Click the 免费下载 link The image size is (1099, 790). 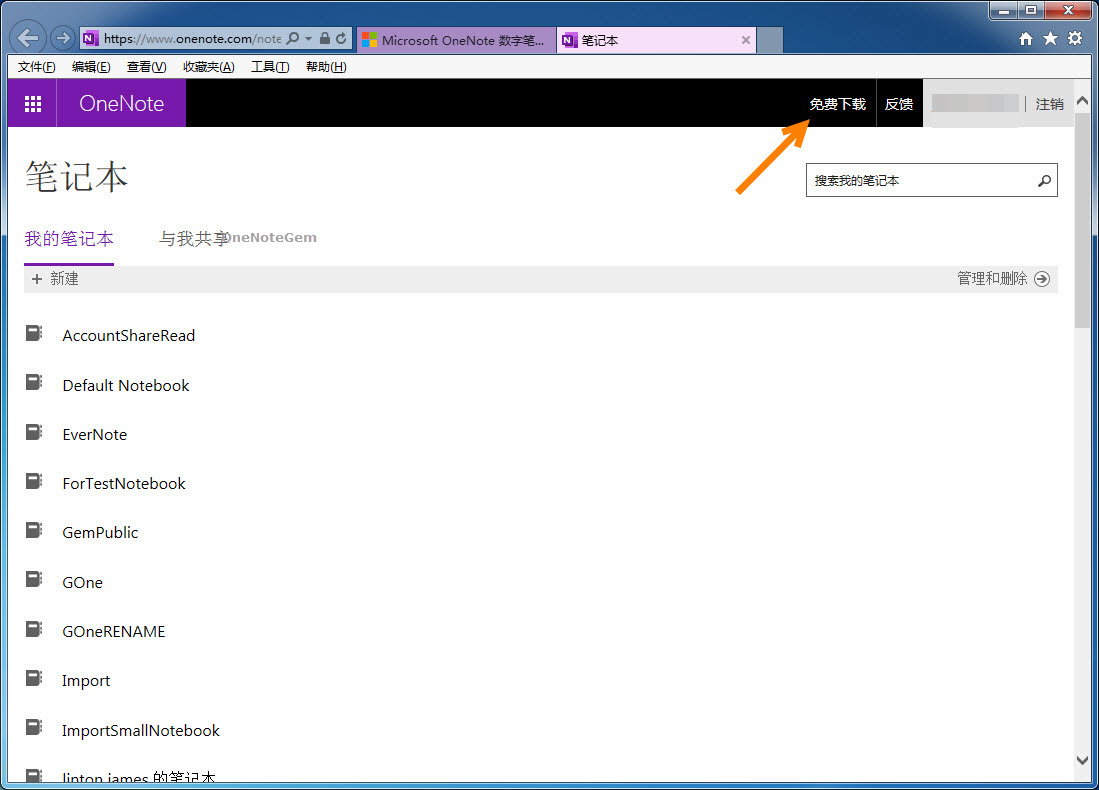pyautogui.click(x=838, y=104)
